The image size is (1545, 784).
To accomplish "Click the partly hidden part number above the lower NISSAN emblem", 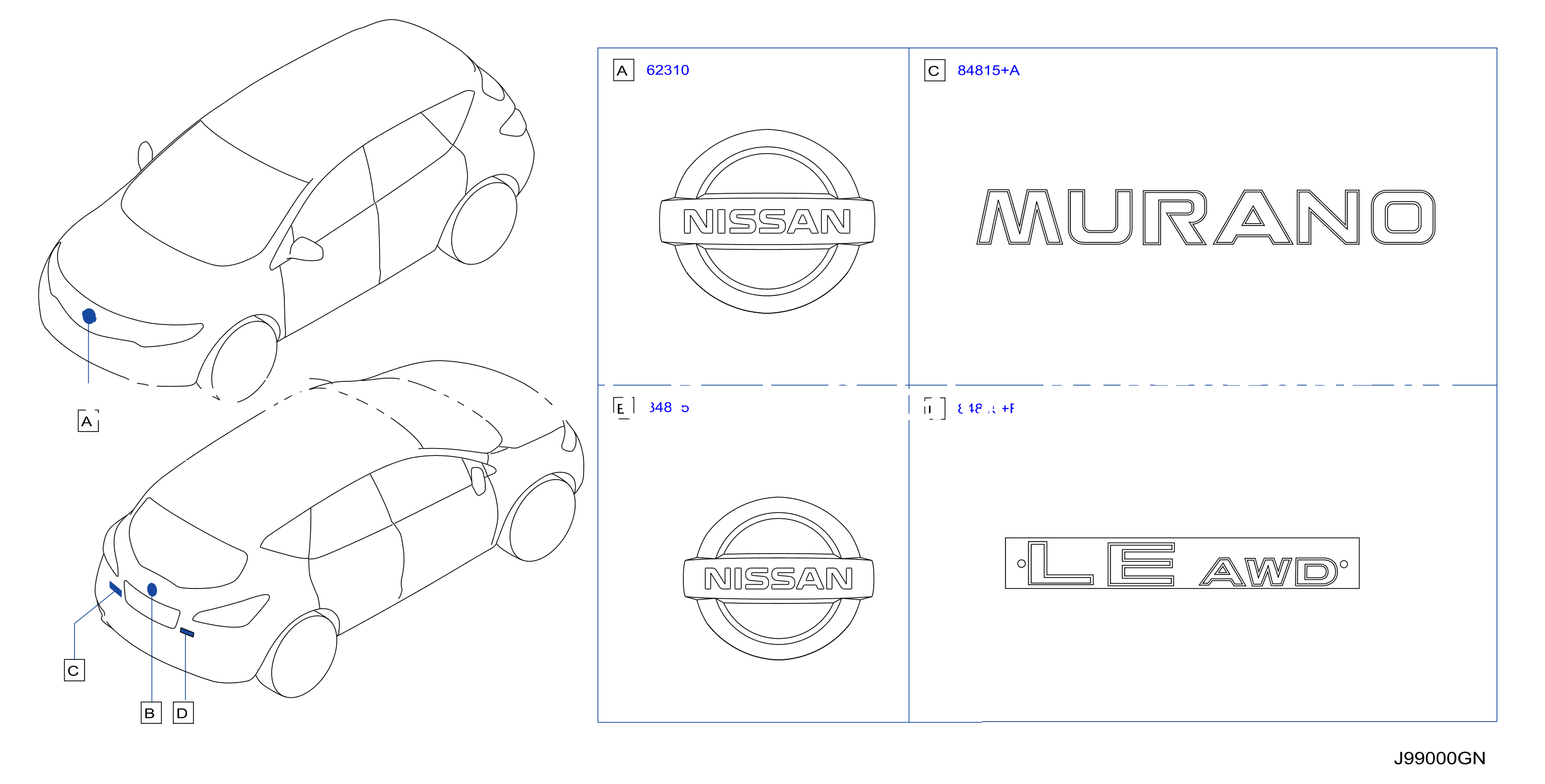I will click(669, 407).
